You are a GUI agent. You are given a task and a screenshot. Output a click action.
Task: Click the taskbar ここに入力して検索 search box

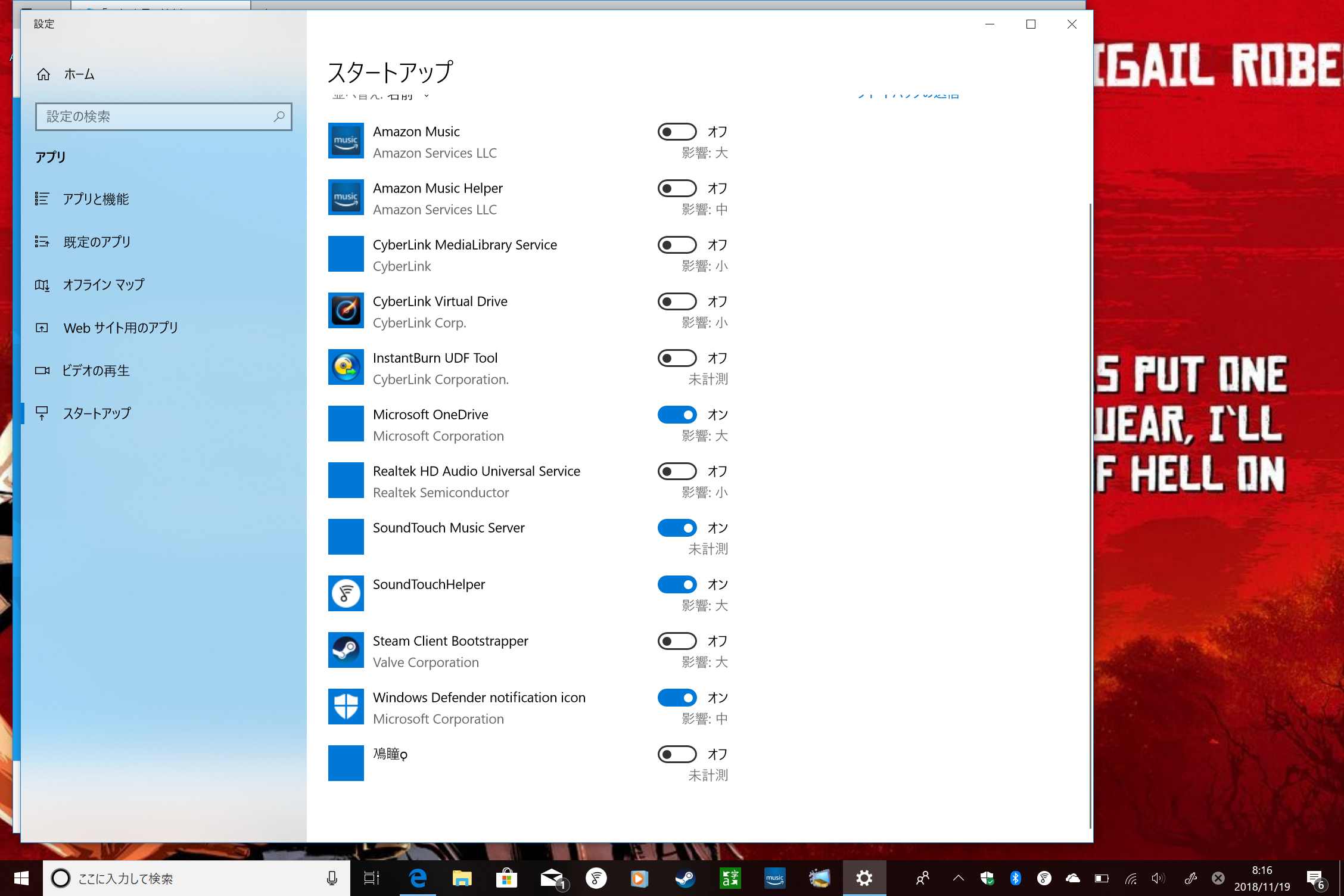coord(197,878)
